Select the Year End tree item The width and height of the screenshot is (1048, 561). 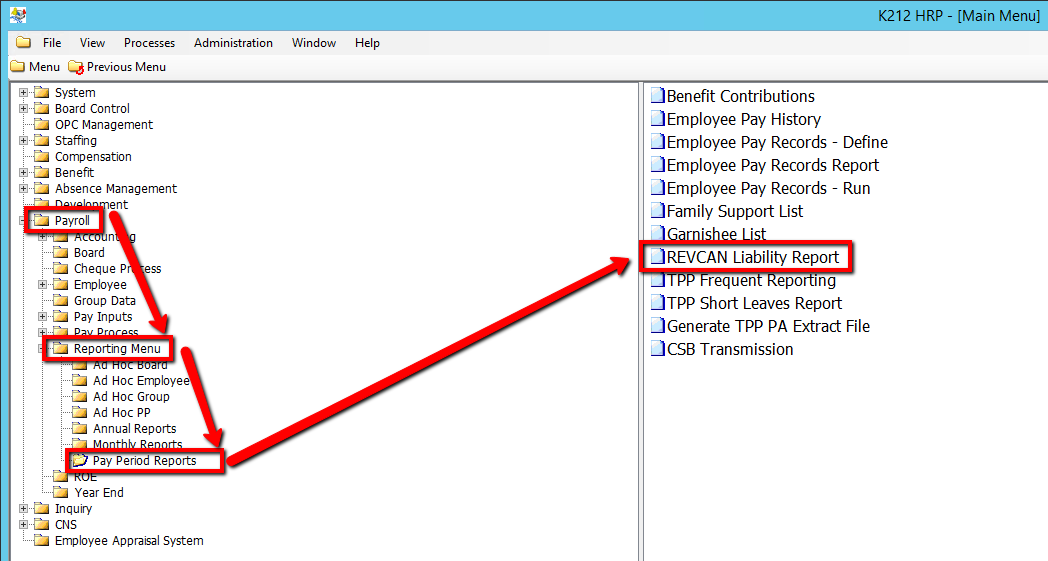coord(99,493)
